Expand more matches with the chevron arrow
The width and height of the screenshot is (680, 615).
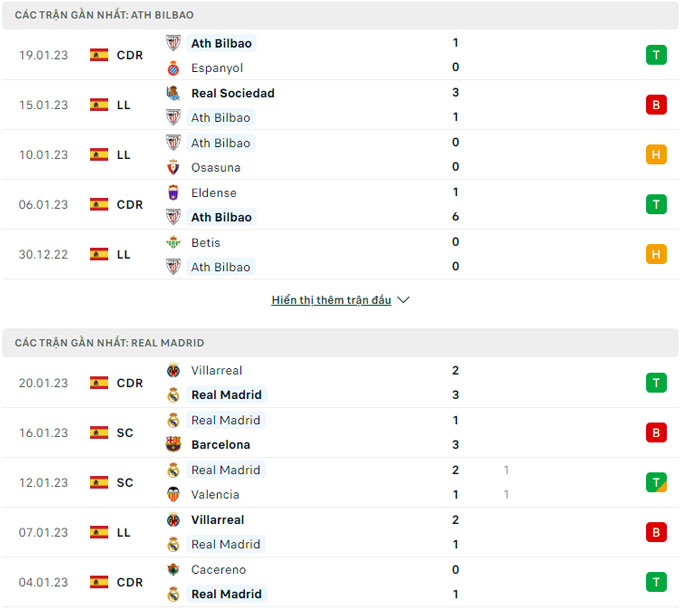point(403,300)
